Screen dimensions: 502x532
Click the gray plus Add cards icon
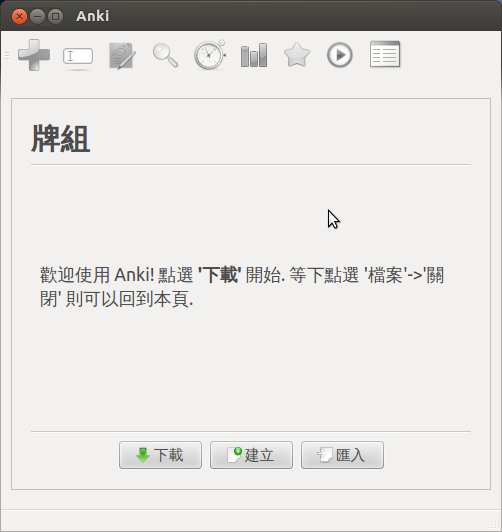(34, 55)
